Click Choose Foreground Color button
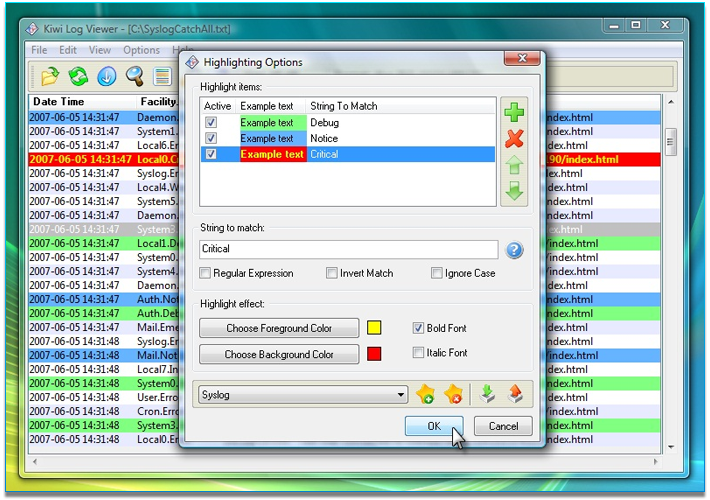This screenshot has height=500, width=710. (x=279, y=328)
